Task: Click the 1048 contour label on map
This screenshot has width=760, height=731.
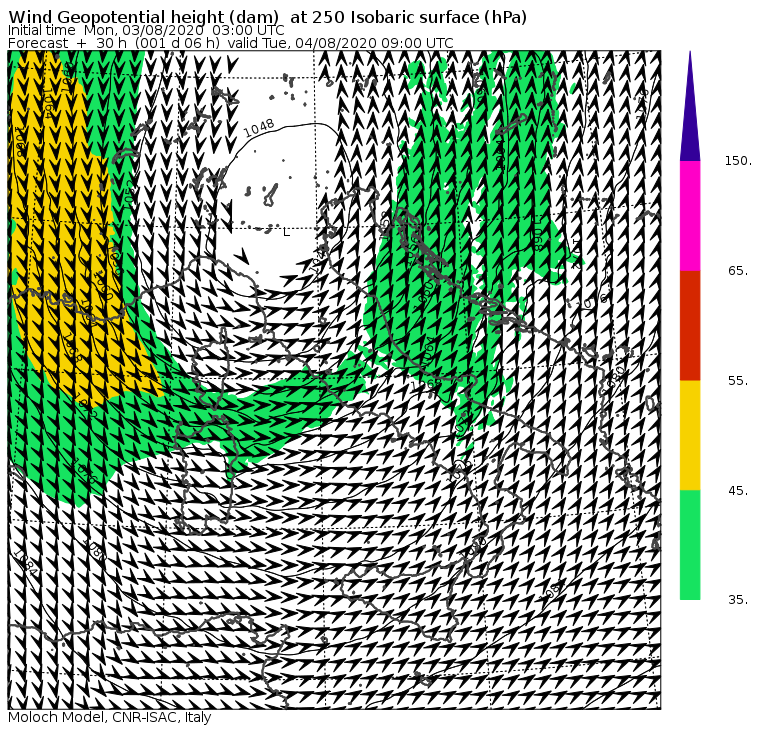Action: (259, 128)
